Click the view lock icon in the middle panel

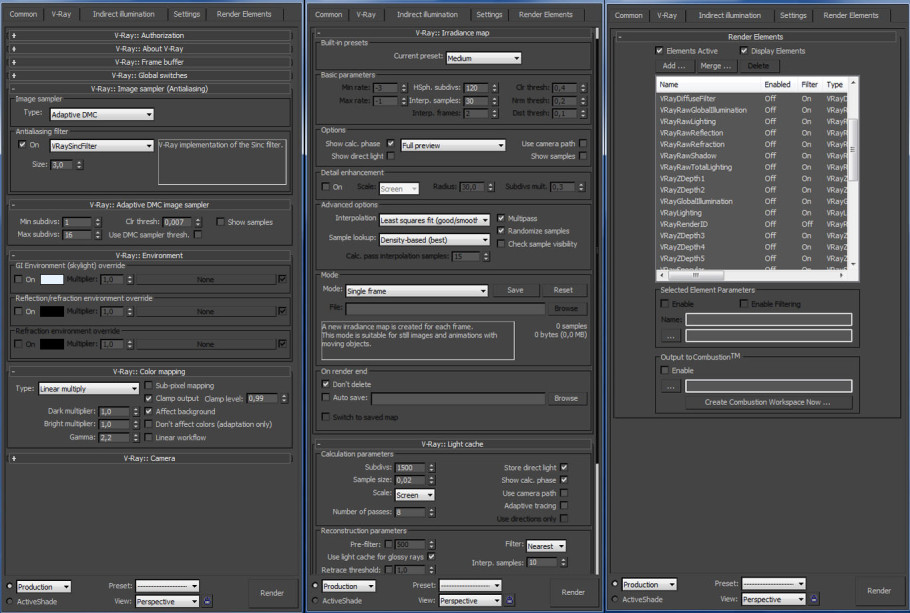[x=510, y=600]
